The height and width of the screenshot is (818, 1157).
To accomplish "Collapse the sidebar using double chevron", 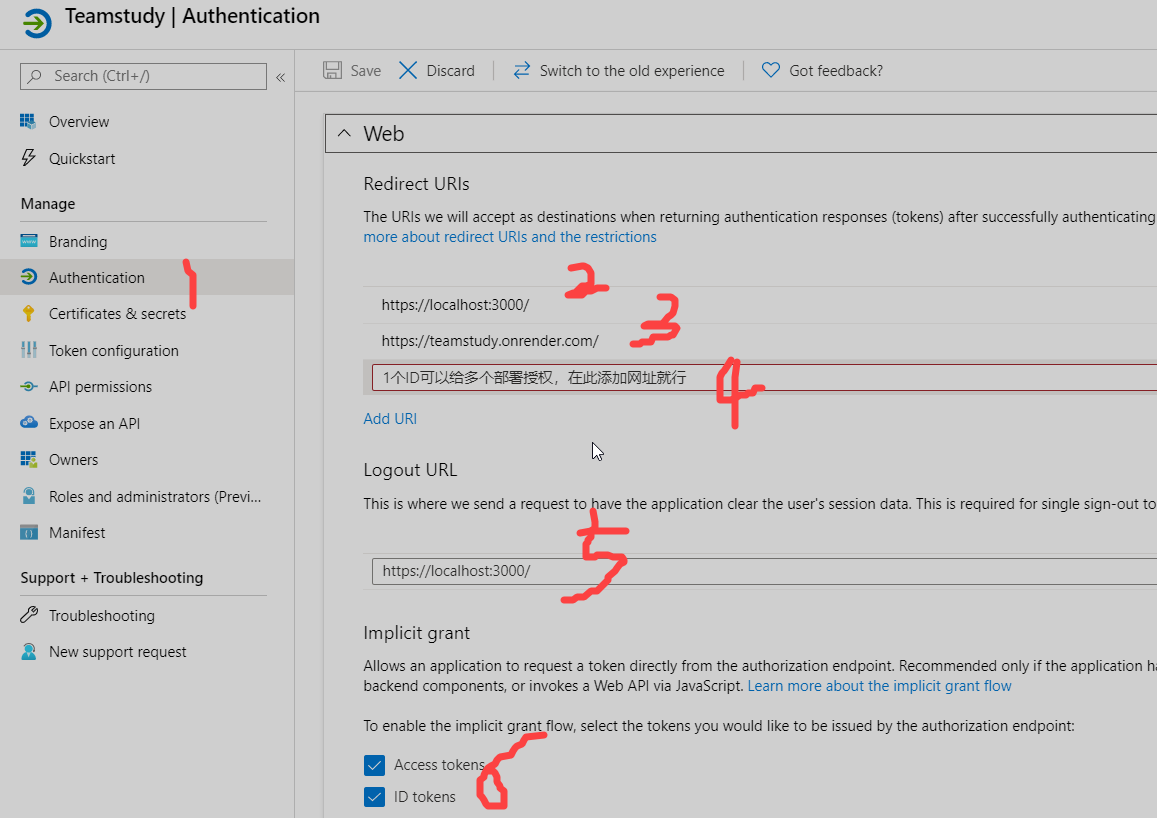I will (281, 77).
